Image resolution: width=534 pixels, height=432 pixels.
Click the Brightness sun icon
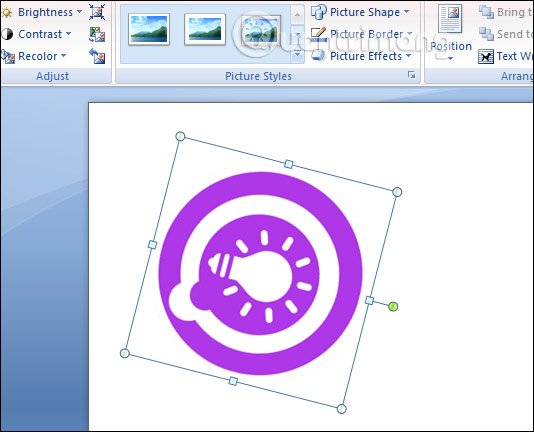click(7, 13)
